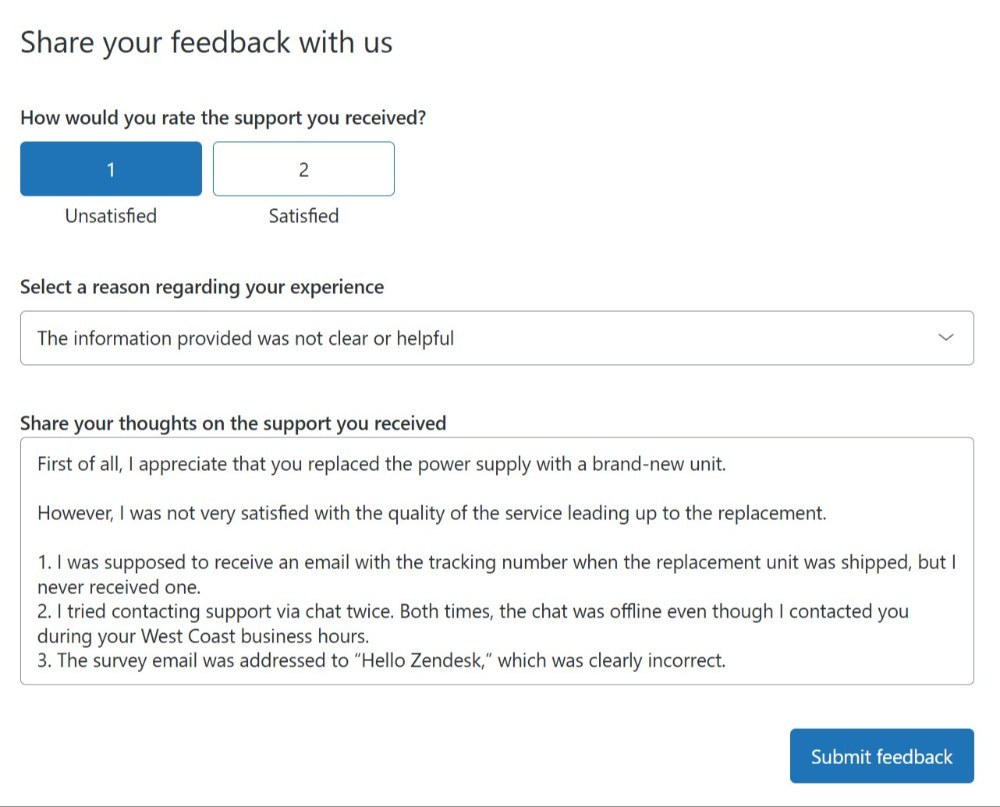The height and width of the screenshot is (807, 1000).
Task: Click the Unsatisfied label under rating 1
Action: pyautogui.click(x=111, y=216)
